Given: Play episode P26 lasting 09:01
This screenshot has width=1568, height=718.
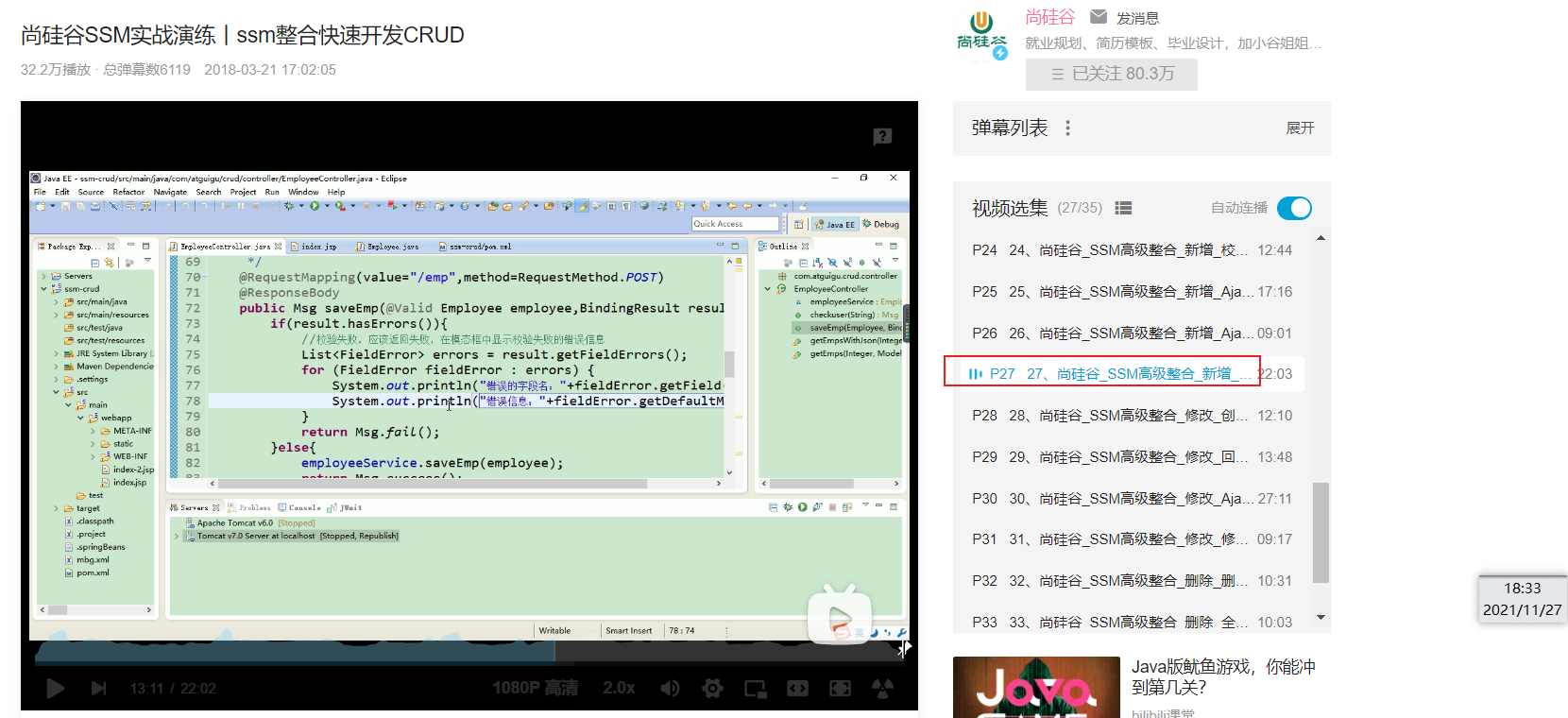Looking at the screenshot, I should pyautogui.click(x=1132, y=333).
